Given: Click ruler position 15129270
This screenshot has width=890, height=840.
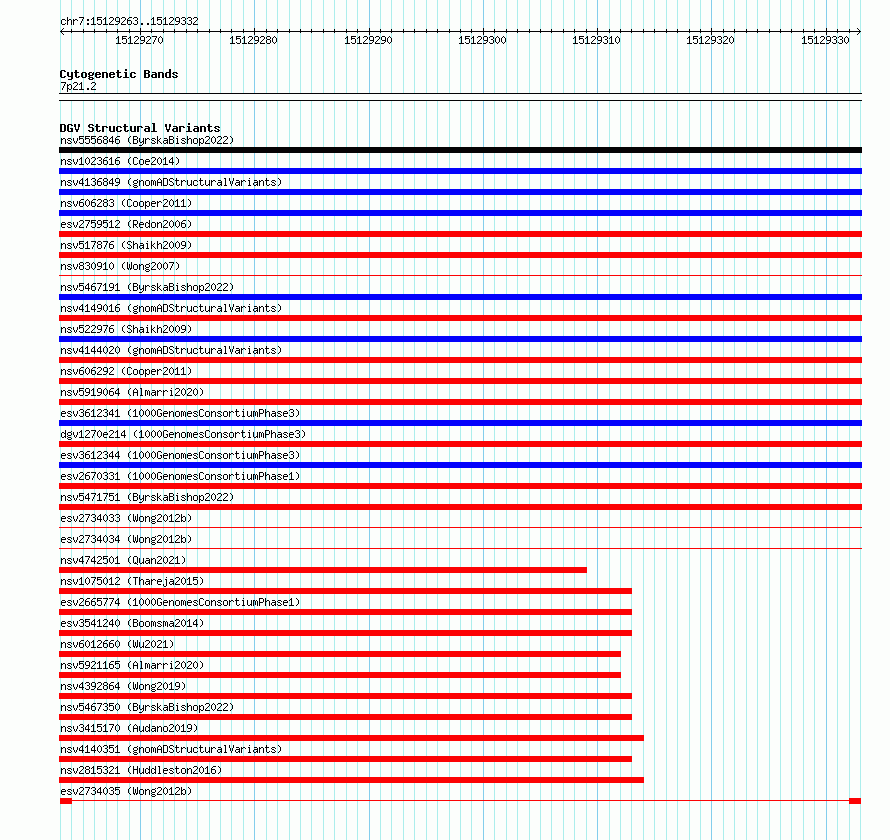Looking at the screenshot, I should click(139, 40).
